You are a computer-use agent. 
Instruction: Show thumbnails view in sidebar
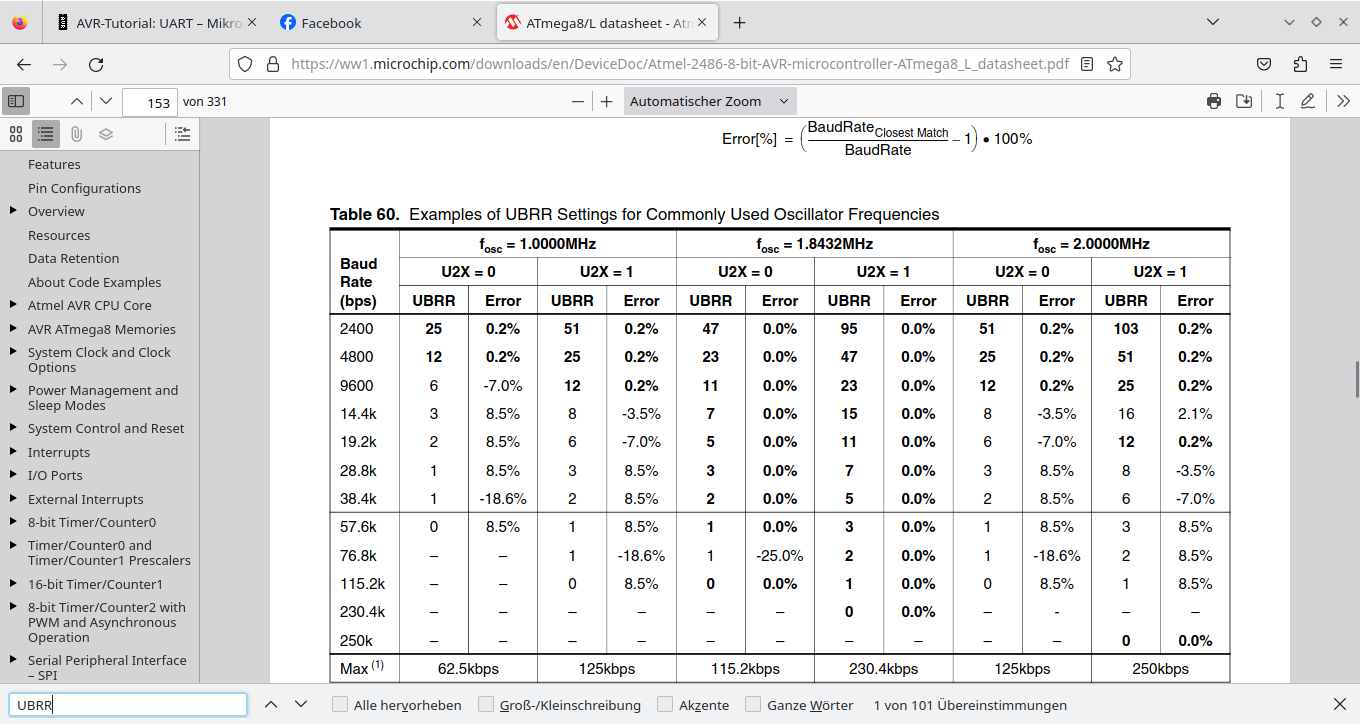pos(16,134)
